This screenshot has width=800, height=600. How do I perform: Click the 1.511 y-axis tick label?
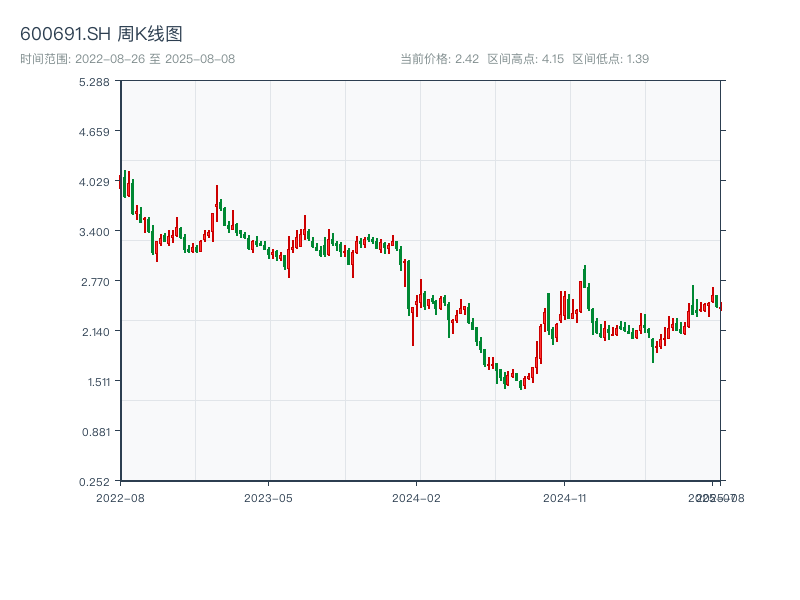pos(94,381)
